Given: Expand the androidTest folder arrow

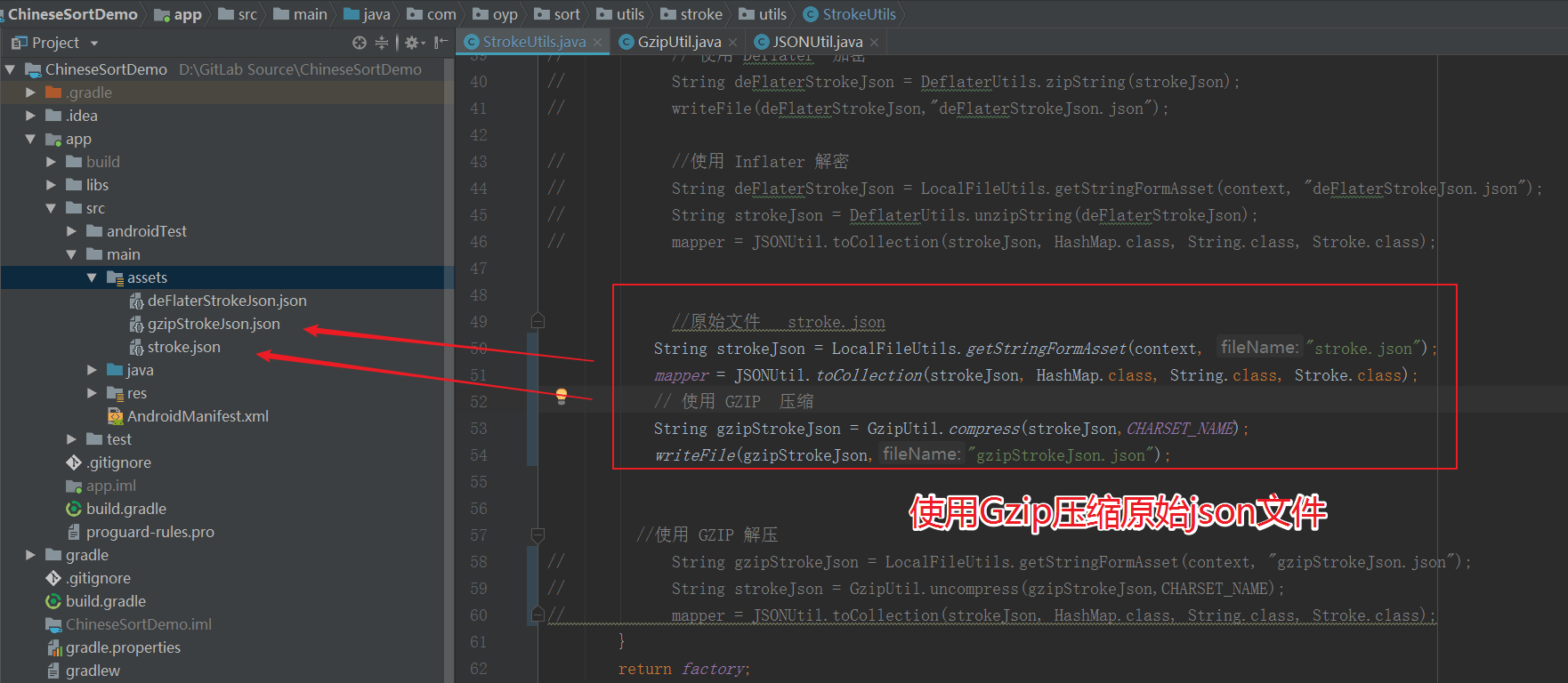Looking at the screenshot, I should pos(71,231).
